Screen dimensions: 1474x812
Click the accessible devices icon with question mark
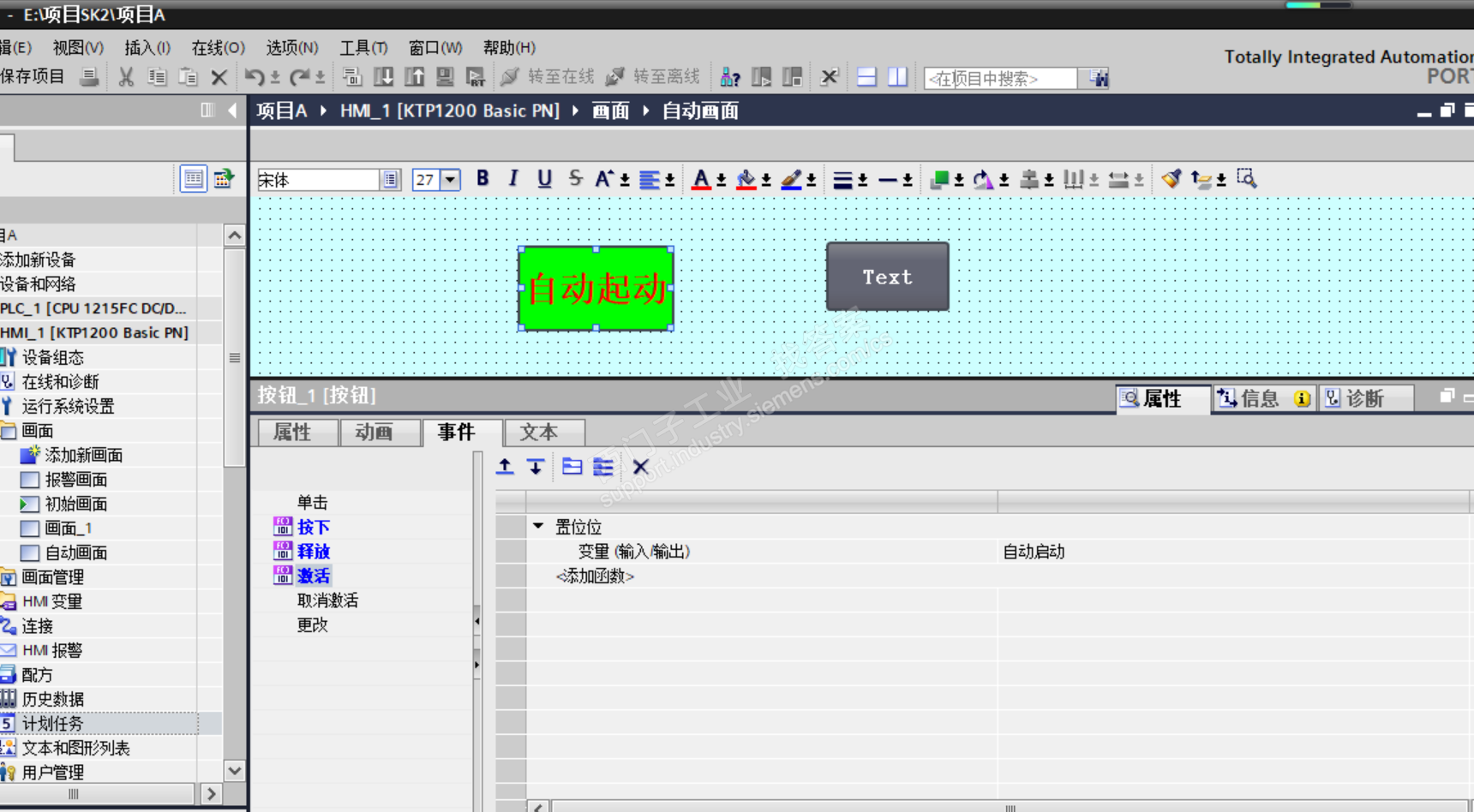(x=730, y=77)
